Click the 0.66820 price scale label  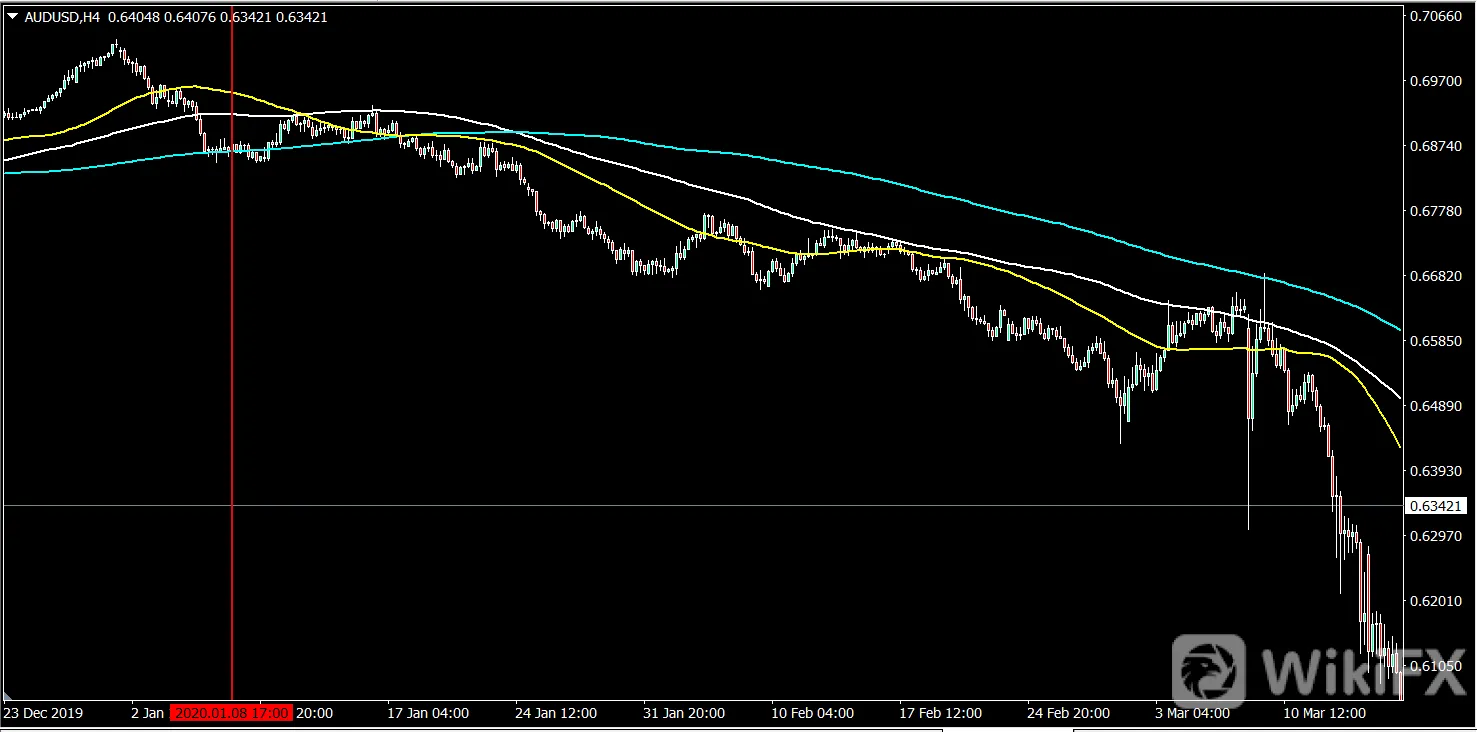coord(1435,276)
